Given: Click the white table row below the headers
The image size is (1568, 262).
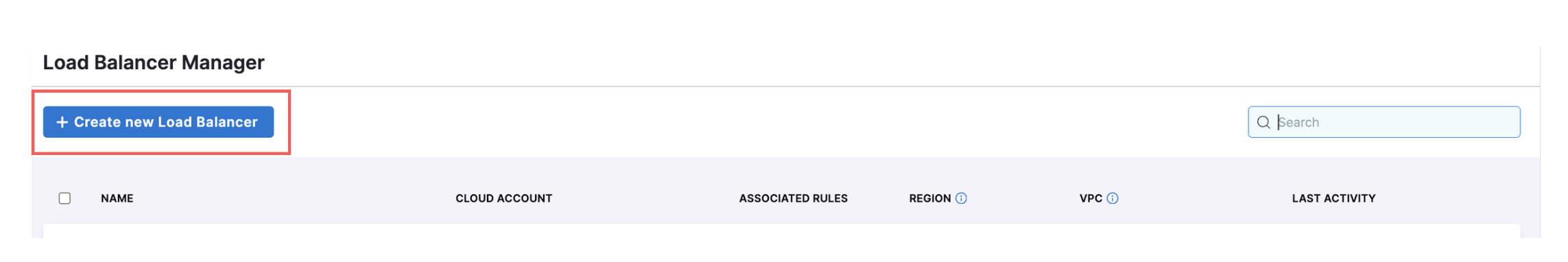Looking at the screenshot, I should [782, 231].
